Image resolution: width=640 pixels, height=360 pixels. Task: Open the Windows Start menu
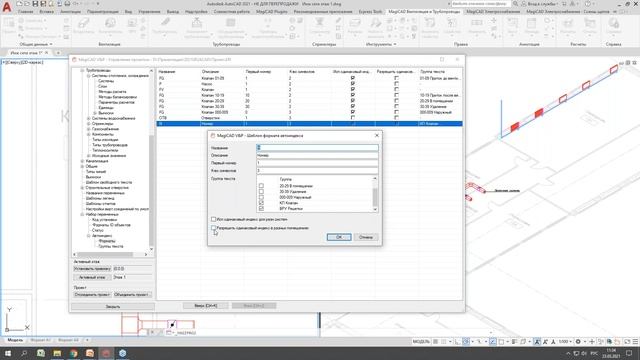(7, 353)
